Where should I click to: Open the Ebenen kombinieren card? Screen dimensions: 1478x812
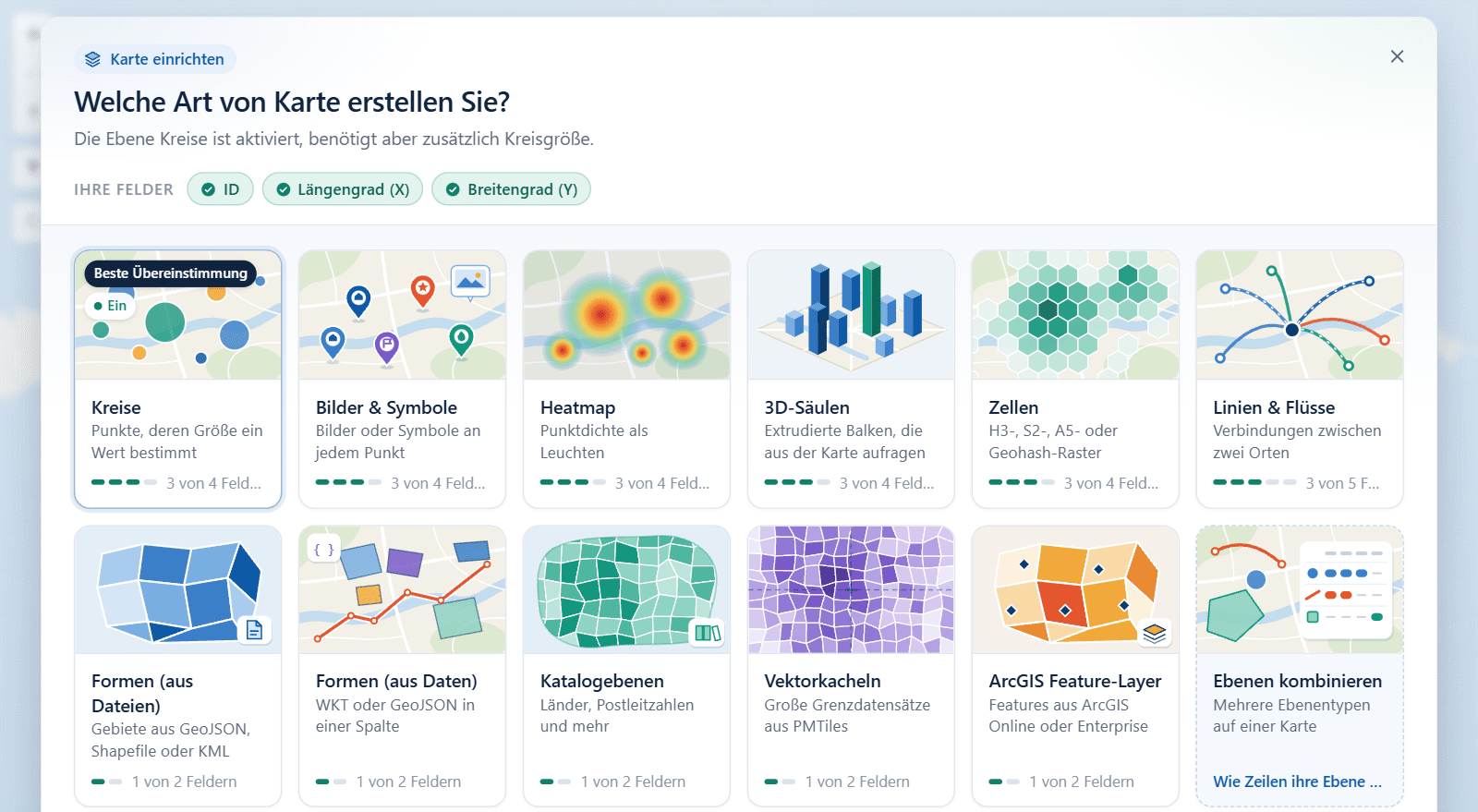(x=1300, y=666)
